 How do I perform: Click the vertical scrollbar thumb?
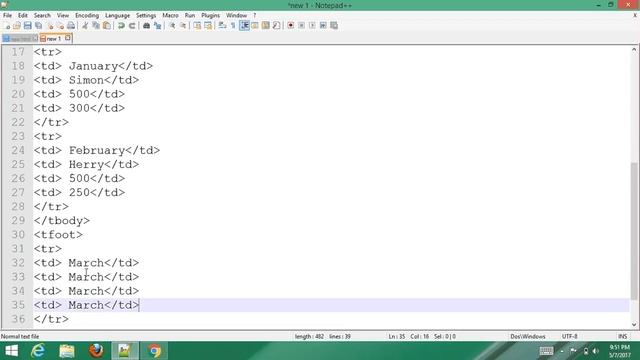tap(634, 231)
